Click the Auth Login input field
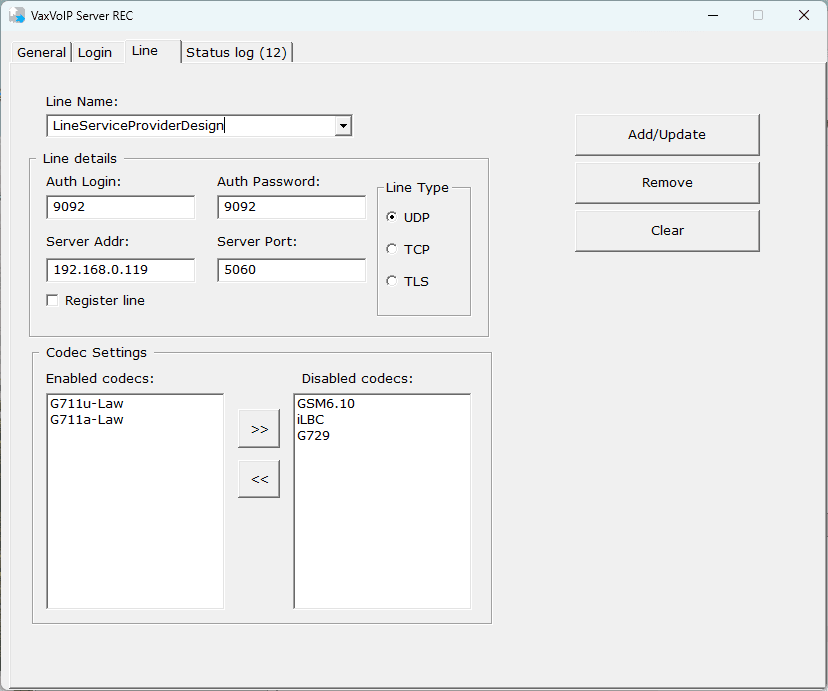 click(x=121, y=207)
